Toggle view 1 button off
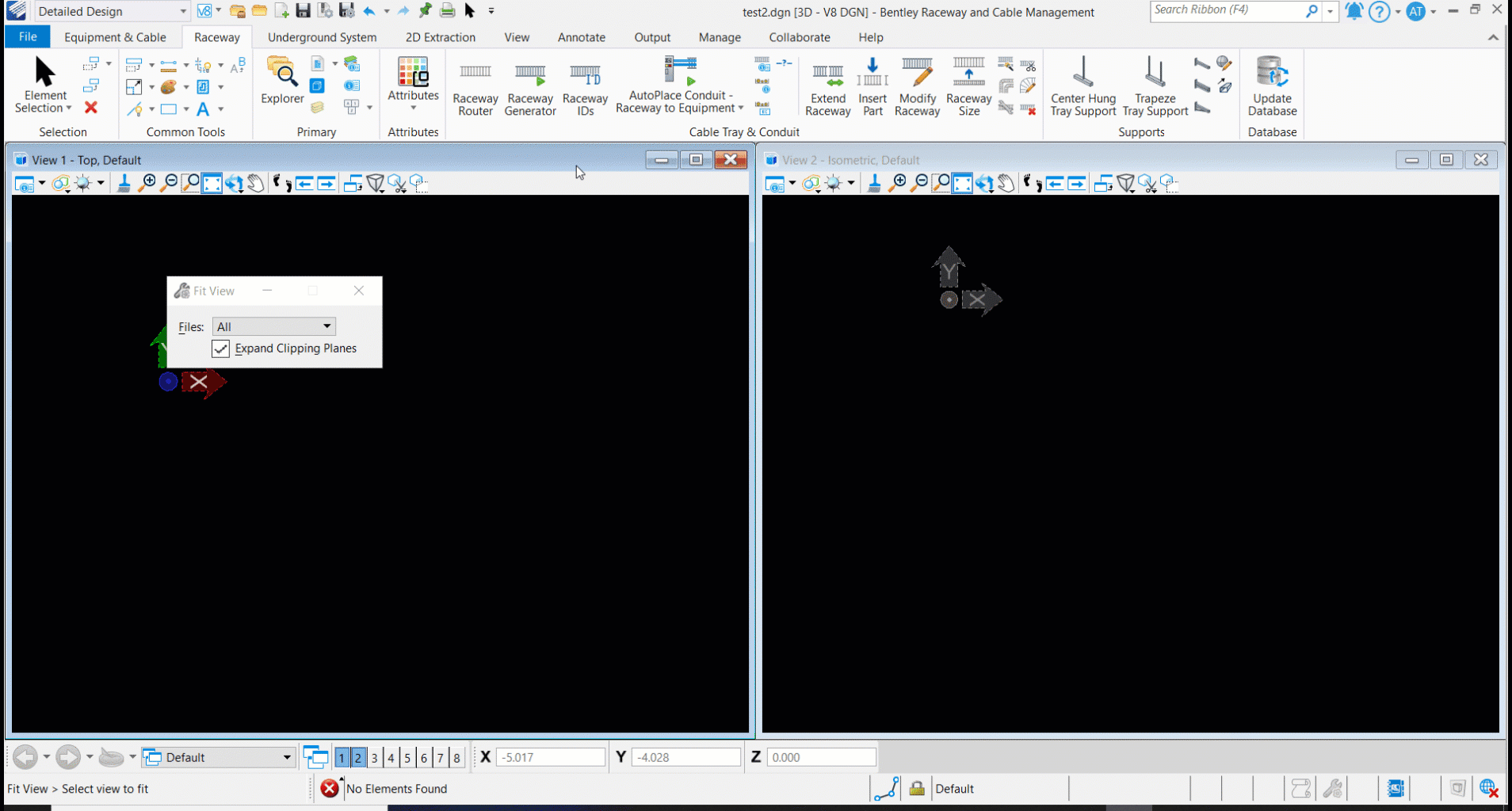The width and height of the screenshot is (1512, 811). tap(342, 758)
